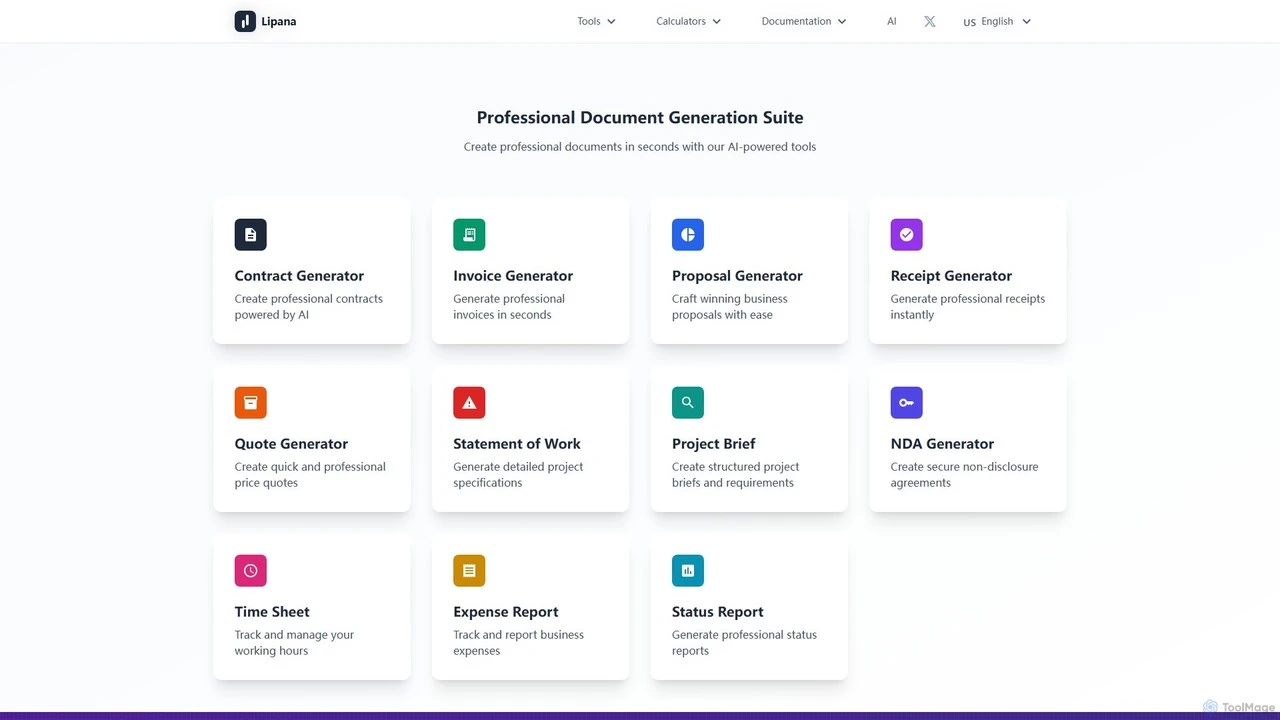Click 'Track and manage your working hours' text
Viewport: 1280px width, 720px height.
coord(295,643)
